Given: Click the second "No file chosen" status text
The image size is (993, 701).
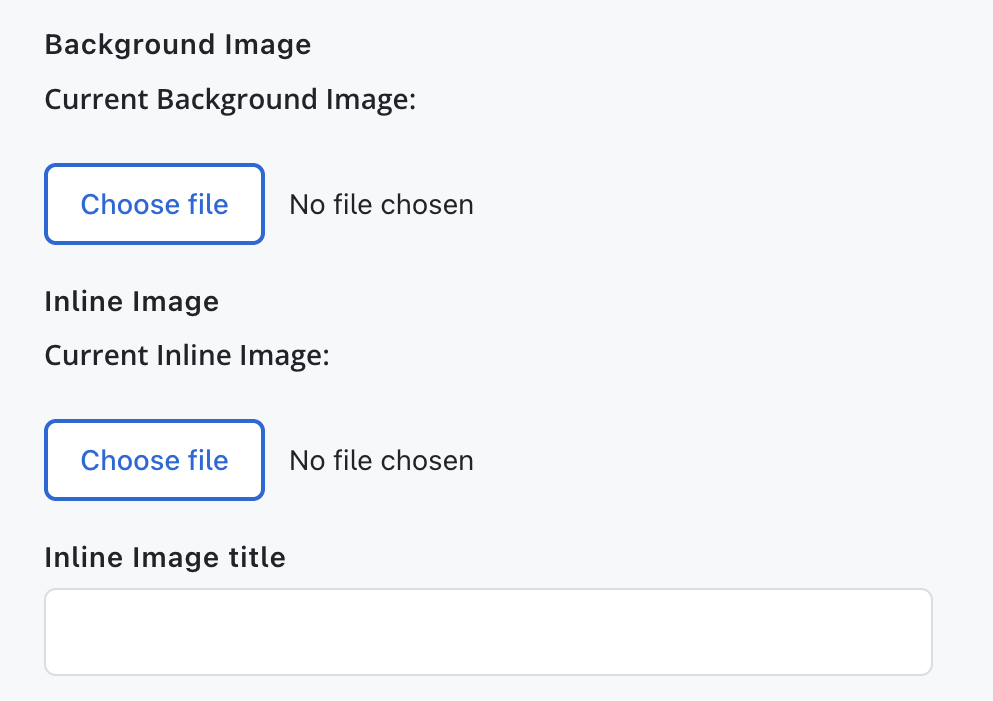Looking at the screenshot, I should [381, 461].
